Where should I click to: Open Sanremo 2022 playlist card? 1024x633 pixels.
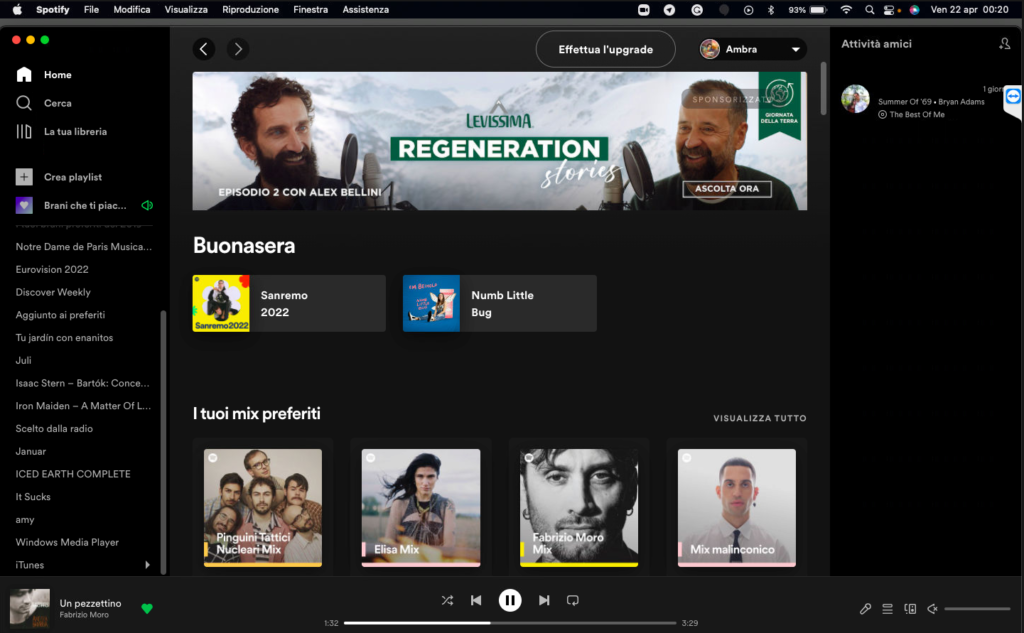tap(289, 303)
